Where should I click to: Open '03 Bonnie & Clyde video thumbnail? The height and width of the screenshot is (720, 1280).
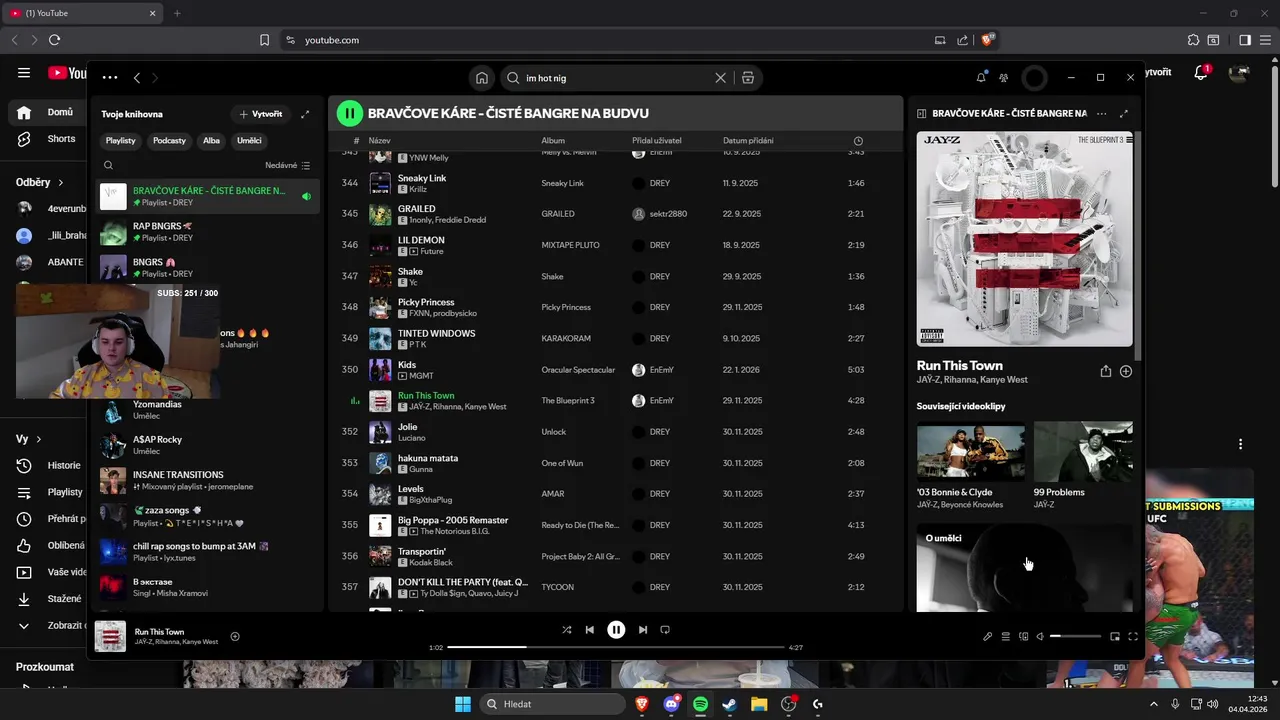pos(971,452)
